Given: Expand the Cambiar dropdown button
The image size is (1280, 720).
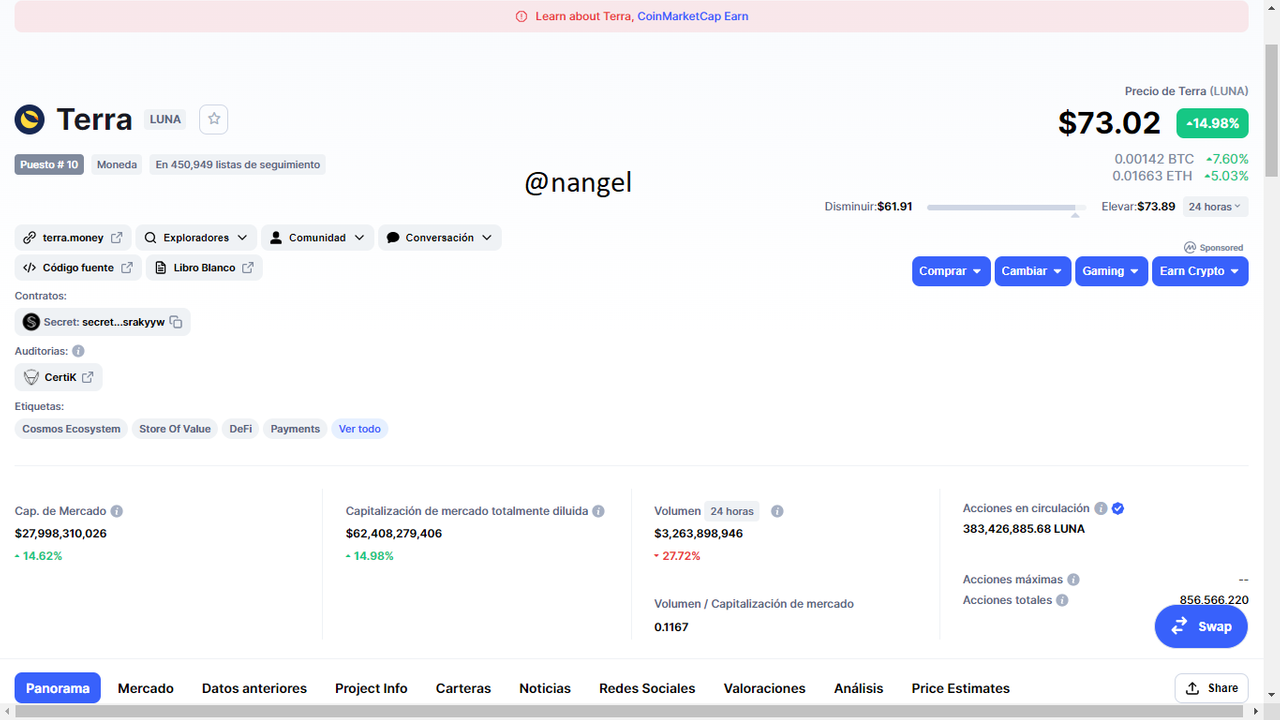Looking at the screenshot, I should (x=1033, y=271).
